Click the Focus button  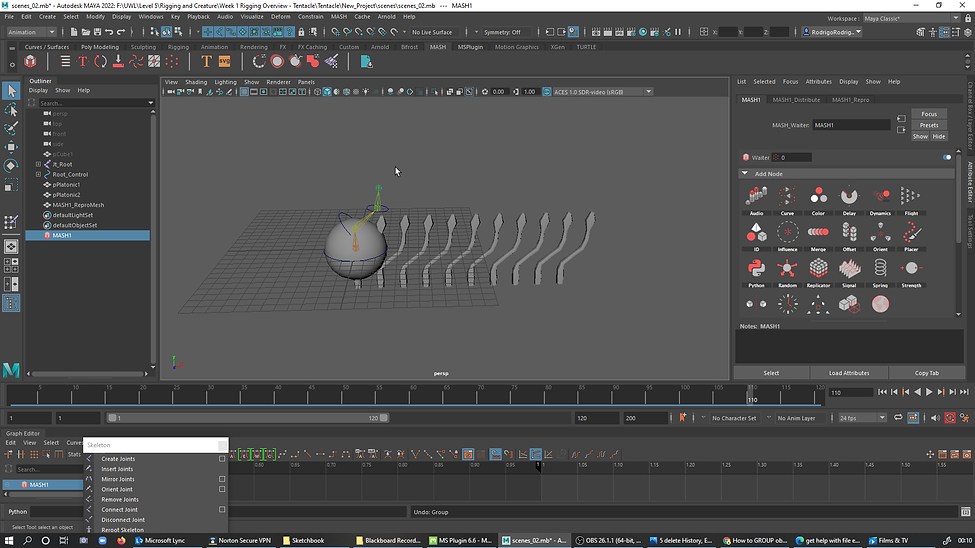pyautogui.click(x=929, y=114)
